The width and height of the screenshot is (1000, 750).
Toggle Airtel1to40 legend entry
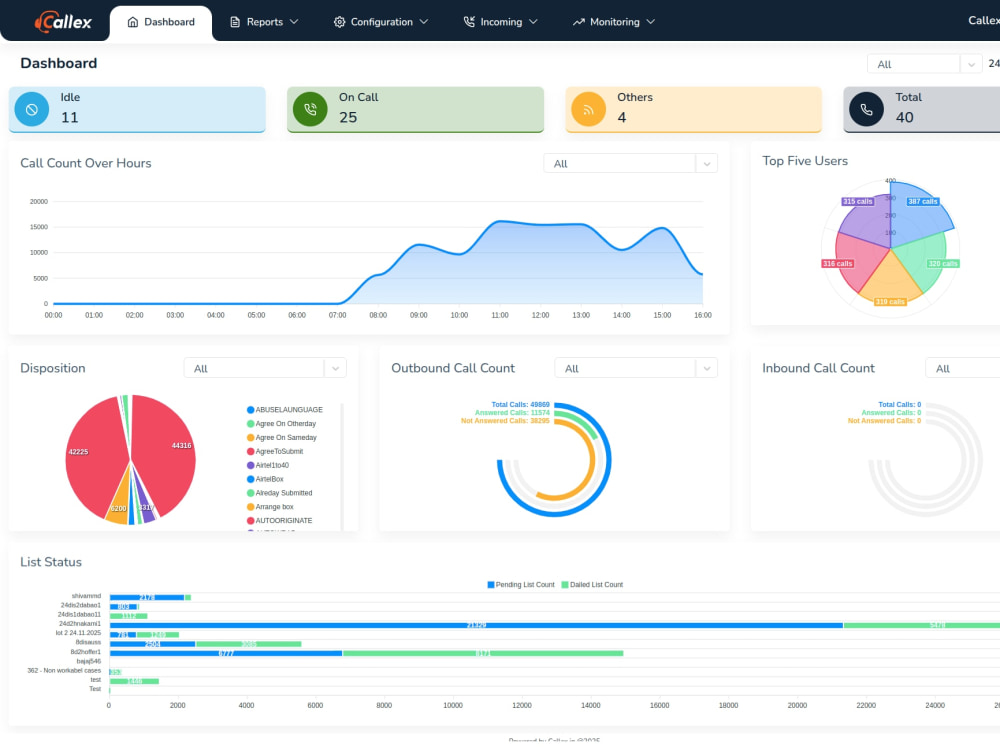tap(268, 465)
